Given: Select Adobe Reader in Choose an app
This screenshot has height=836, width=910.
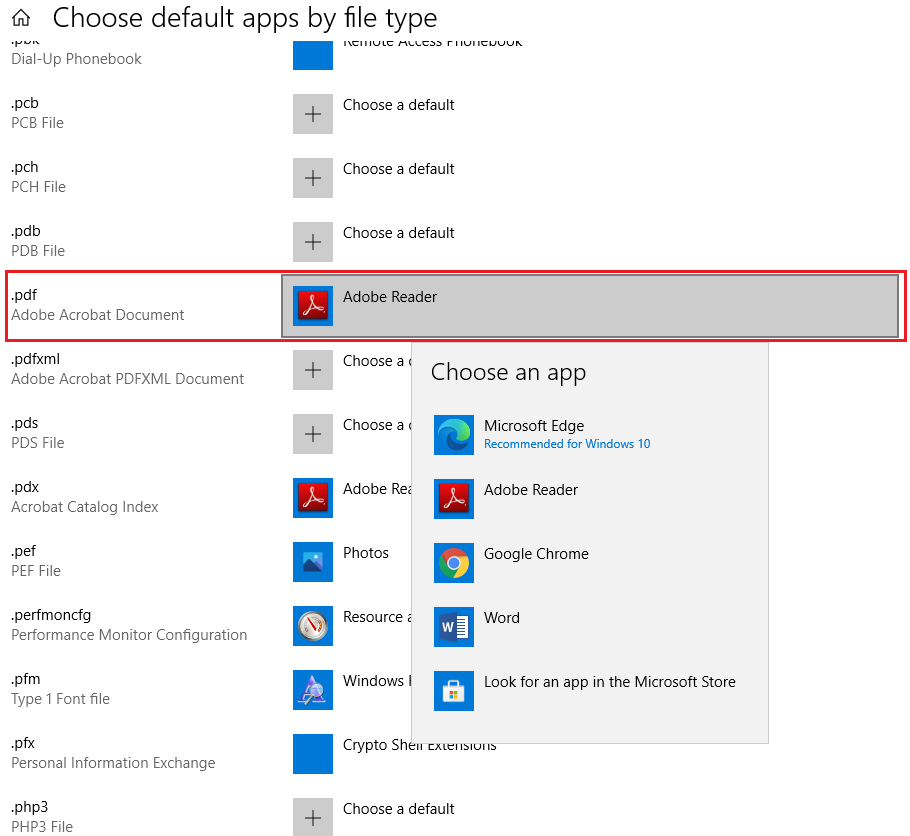Looking at the screenshot, I should pos(590,499).
